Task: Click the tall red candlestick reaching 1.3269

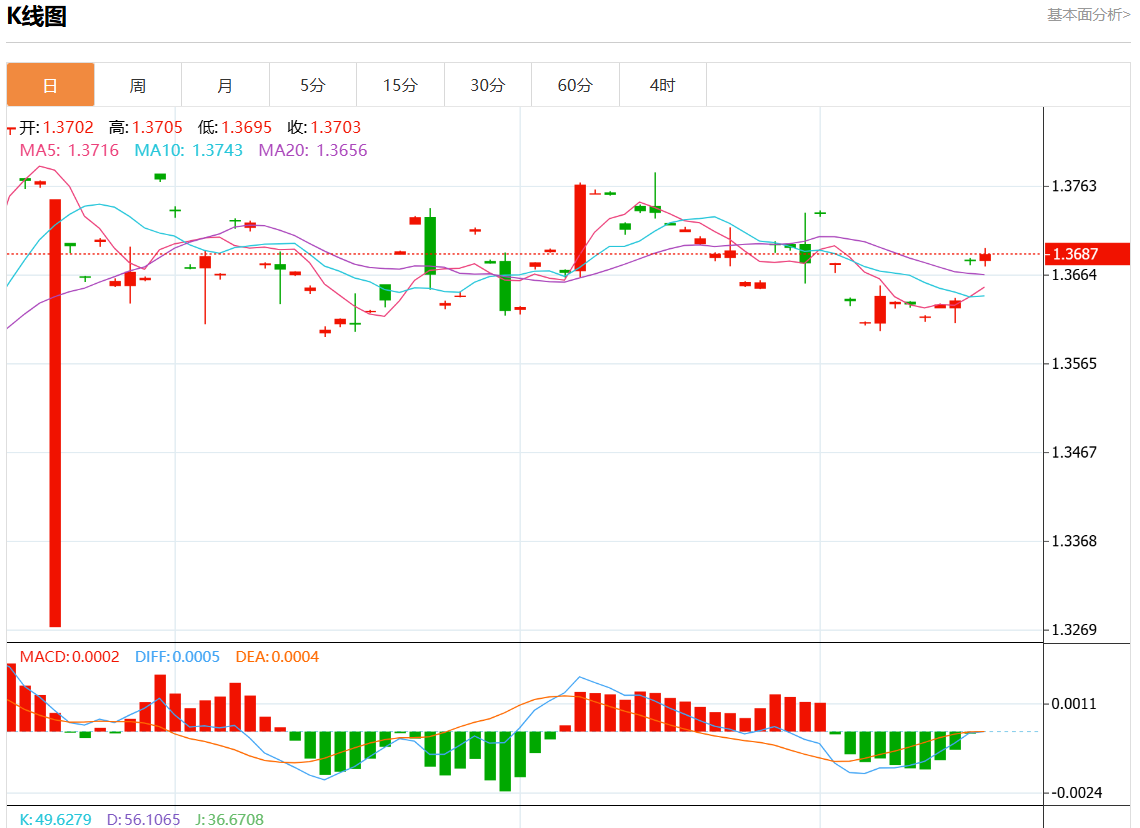Action: [x=55, y=412]
